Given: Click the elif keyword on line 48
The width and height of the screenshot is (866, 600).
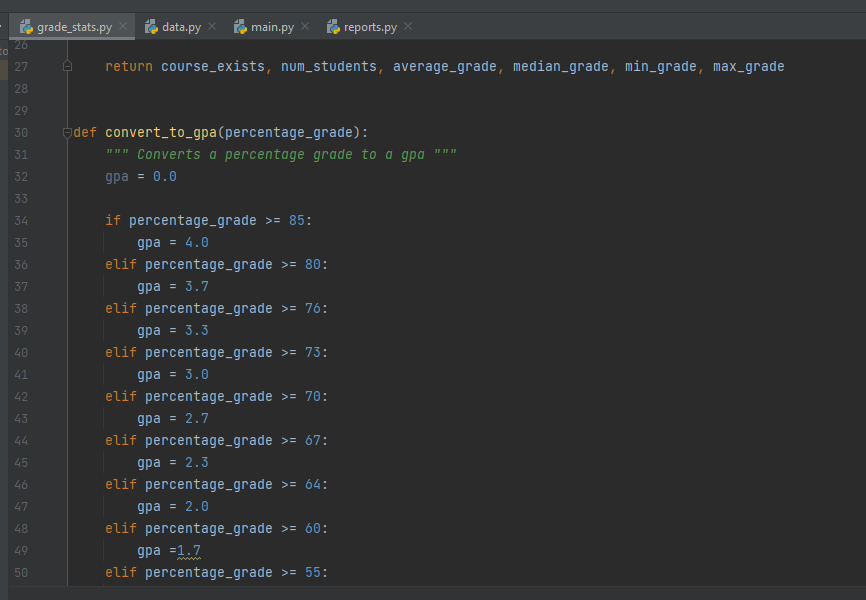Looking at the screenshot, I should (120, 529).
